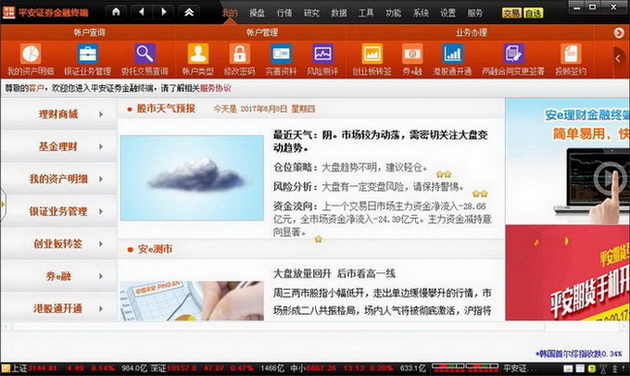Click the 平安证券 logo icon

point(8,12)
